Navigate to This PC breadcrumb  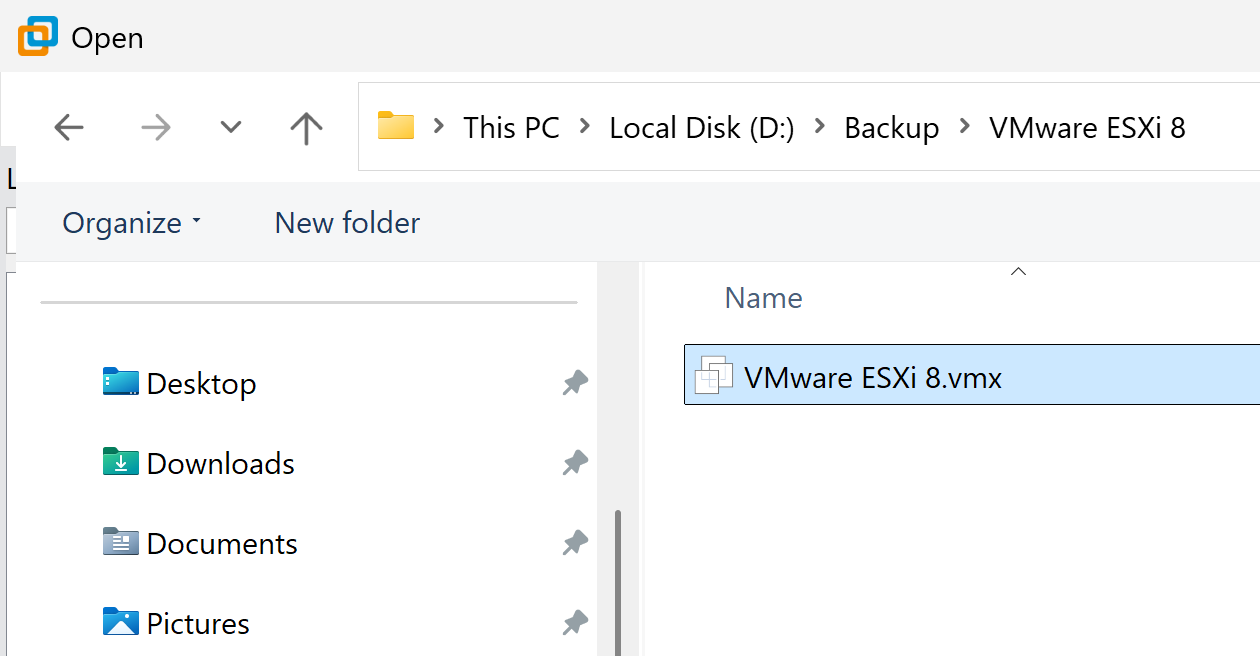click(511, 128)
